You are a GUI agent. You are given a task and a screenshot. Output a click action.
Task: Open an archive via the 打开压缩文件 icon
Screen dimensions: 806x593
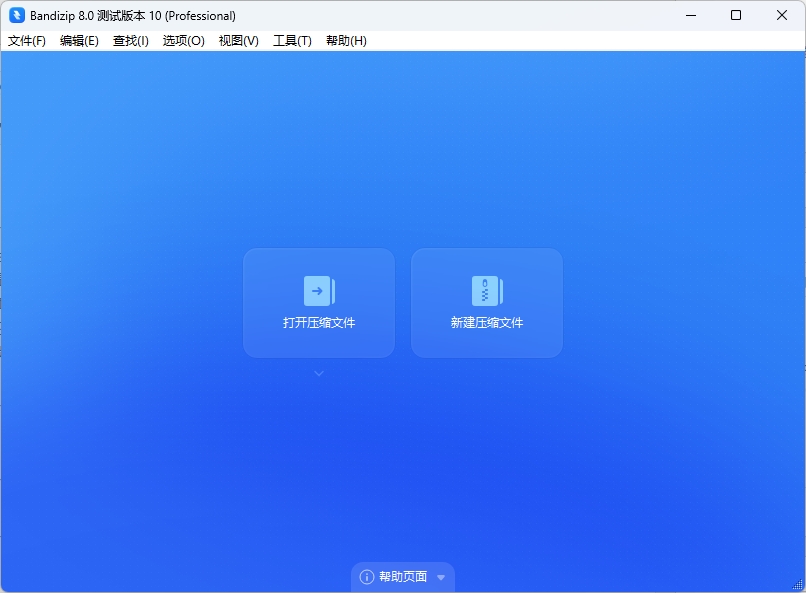[x=318, y=303]
